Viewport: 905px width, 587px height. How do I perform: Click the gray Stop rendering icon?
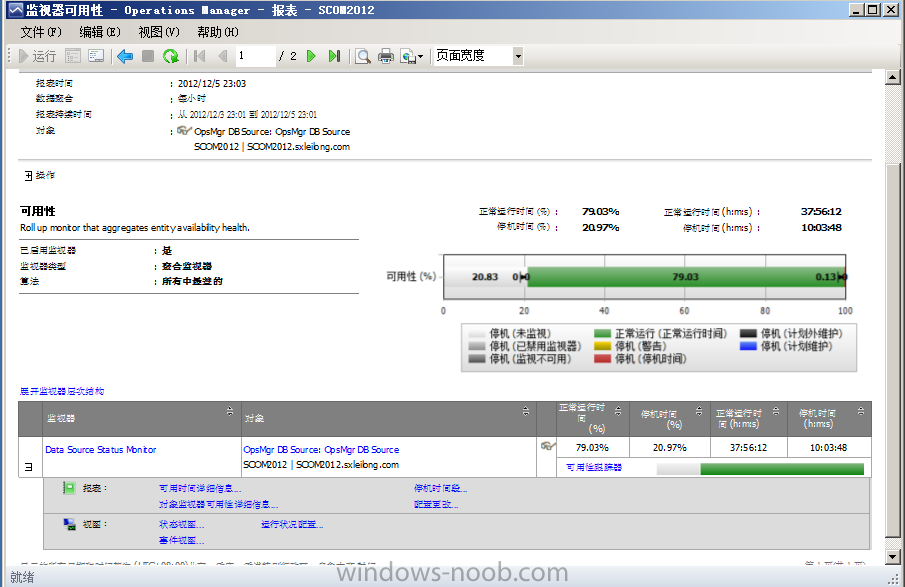[148, 56]
